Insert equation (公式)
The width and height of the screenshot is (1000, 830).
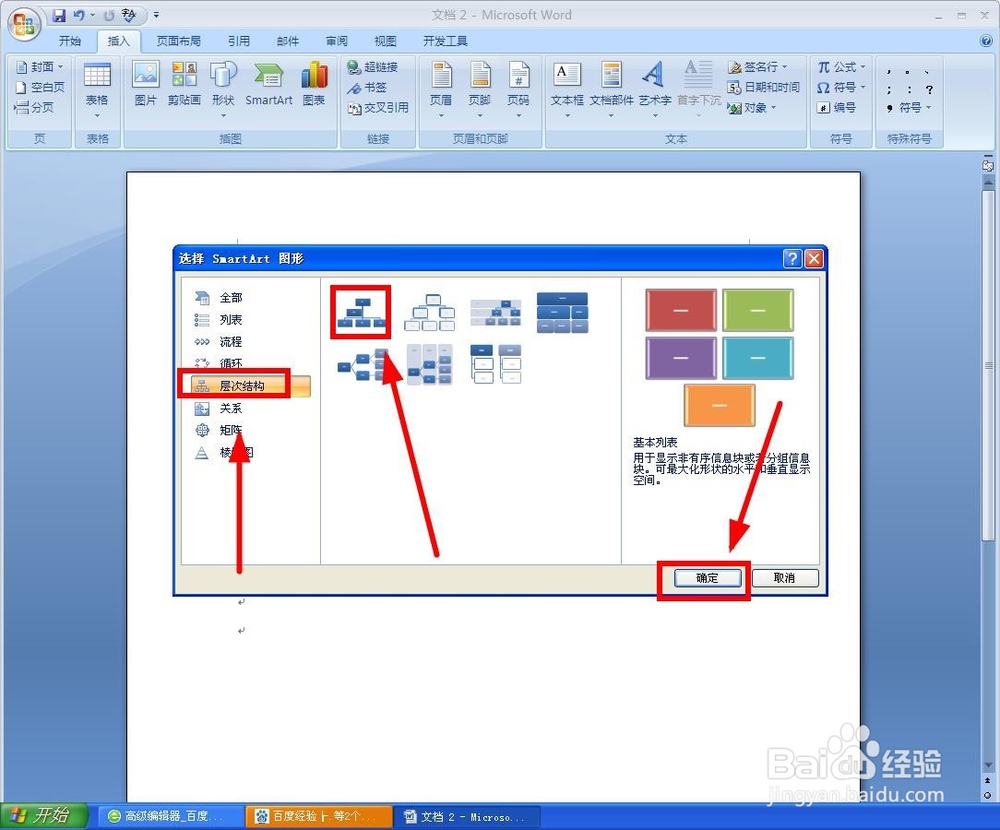pyautogui.click(x=841, y=67)
